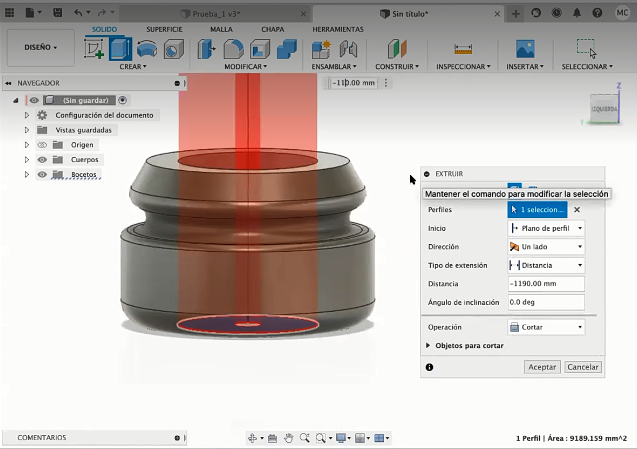The height and width of the screenshot is (449, 637).
Task: Open the help question mark menu
Action: tap(597, 13)
